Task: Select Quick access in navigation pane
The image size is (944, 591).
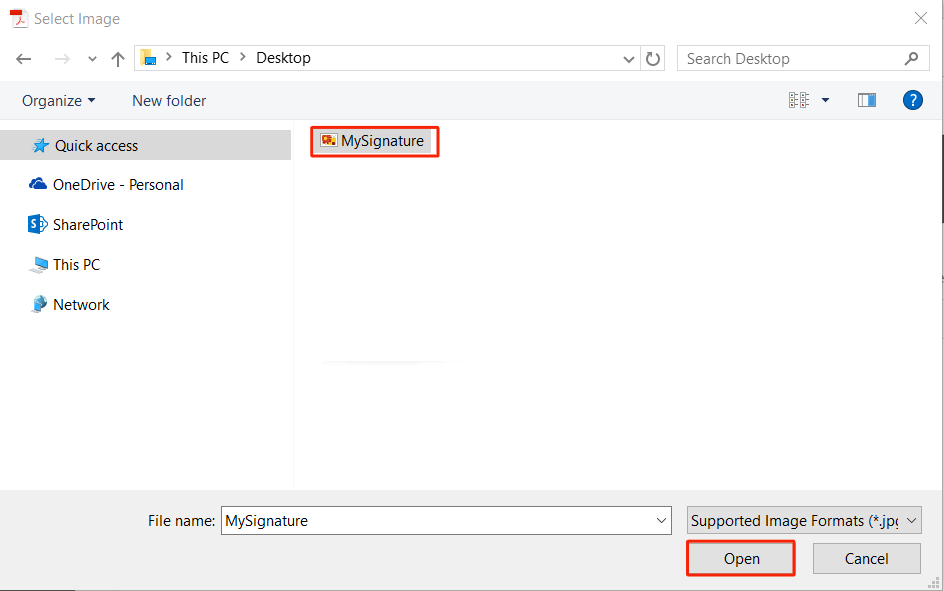Action: [96, 146]
